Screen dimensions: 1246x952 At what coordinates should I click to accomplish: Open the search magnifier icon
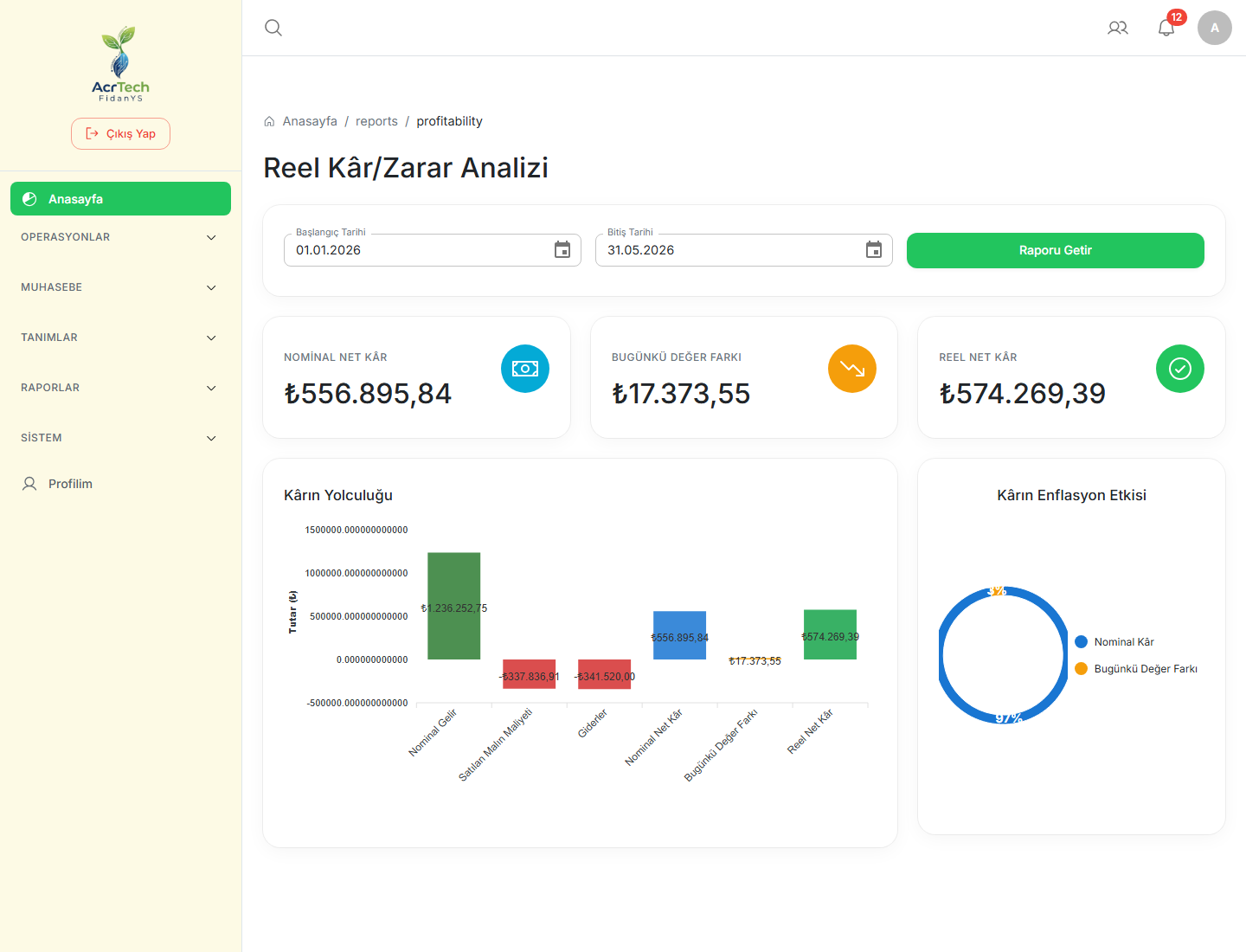[x=273, y=28]
